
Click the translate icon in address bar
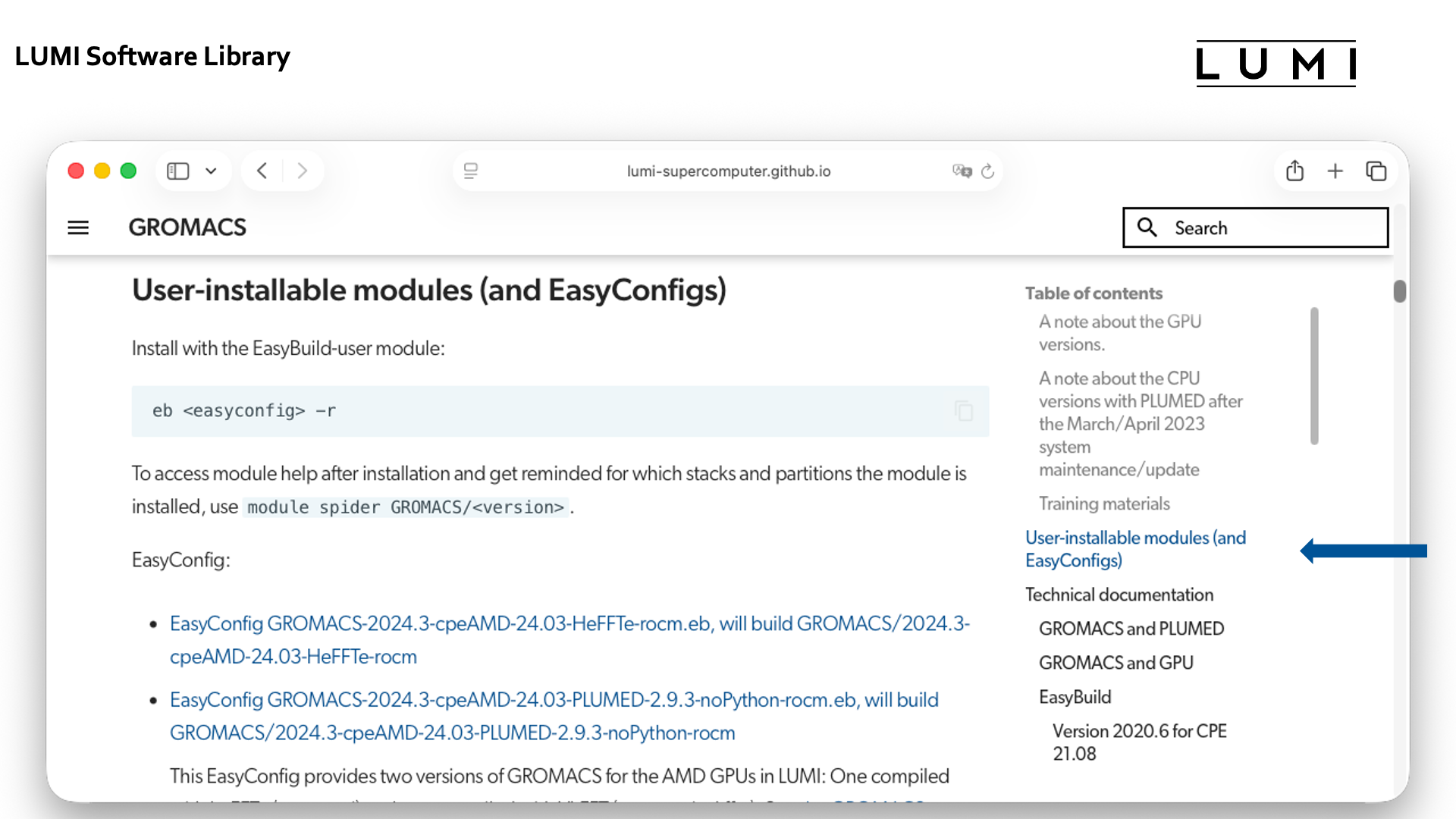(x=962, y=171)
